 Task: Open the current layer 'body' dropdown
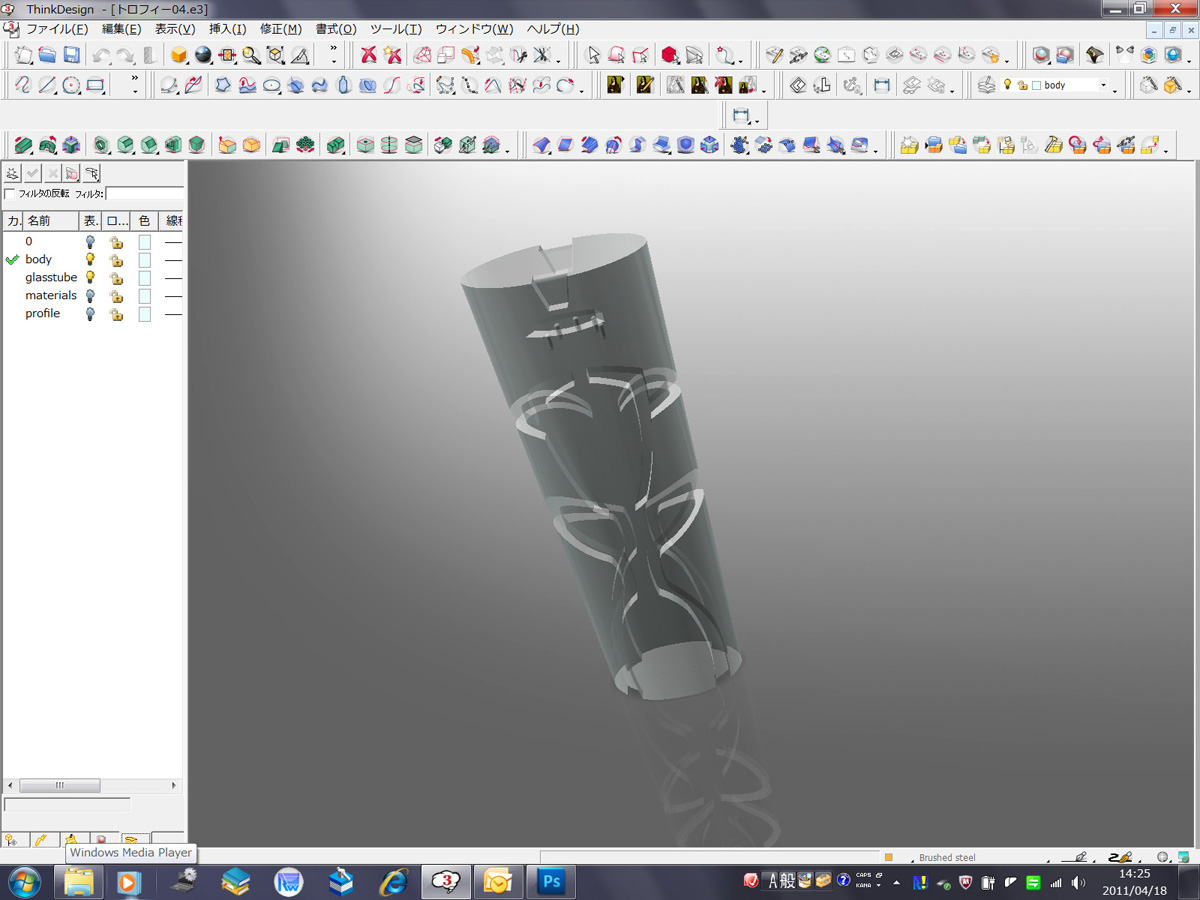click(1104, 86)
